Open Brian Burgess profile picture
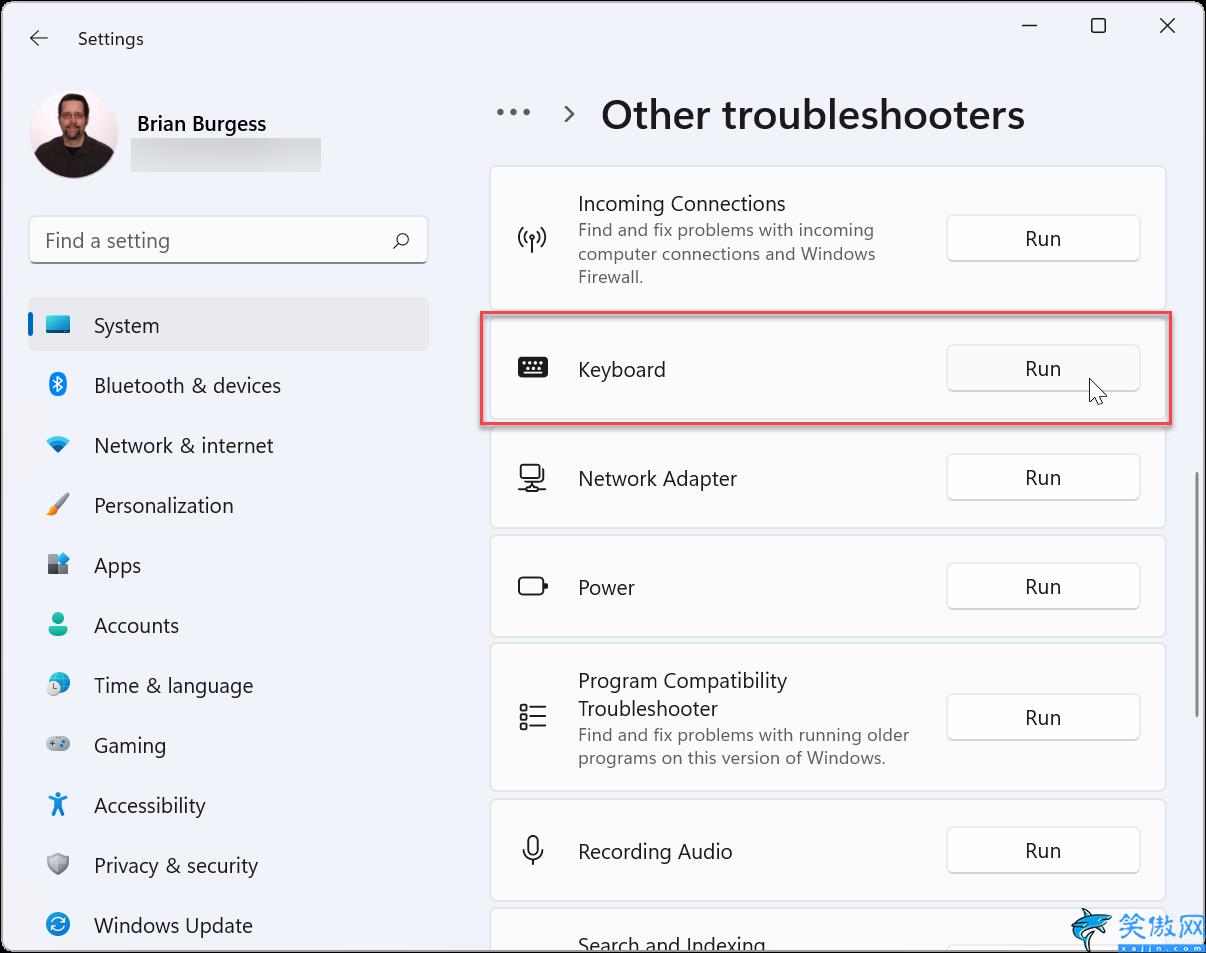The image size is (1206, 953). click(74, 135)
